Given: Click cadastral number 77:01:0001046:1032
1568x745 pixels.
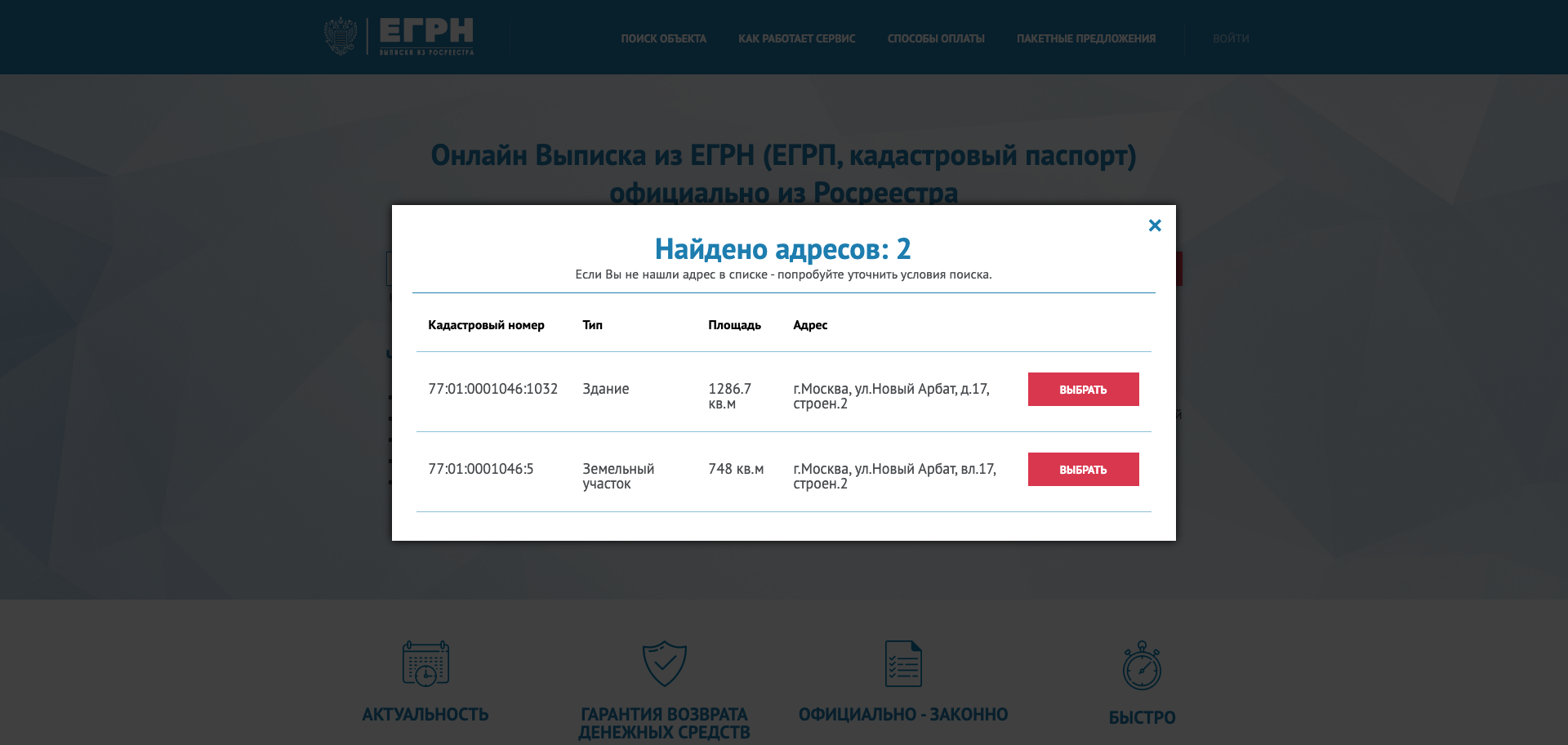Looking at the screenshot, I should pyautogui.click(x=492, y=389).
